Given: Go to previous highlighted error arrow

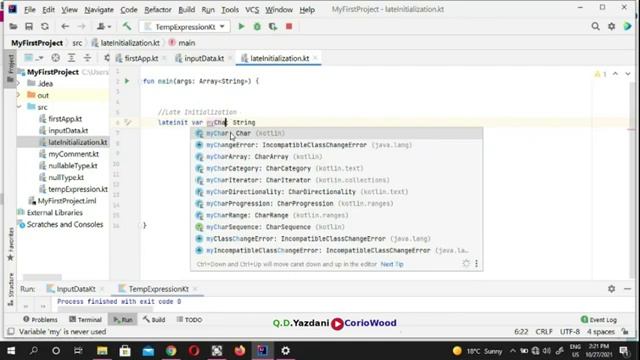Looking at the screenshot, I should [x=616, y=74].
